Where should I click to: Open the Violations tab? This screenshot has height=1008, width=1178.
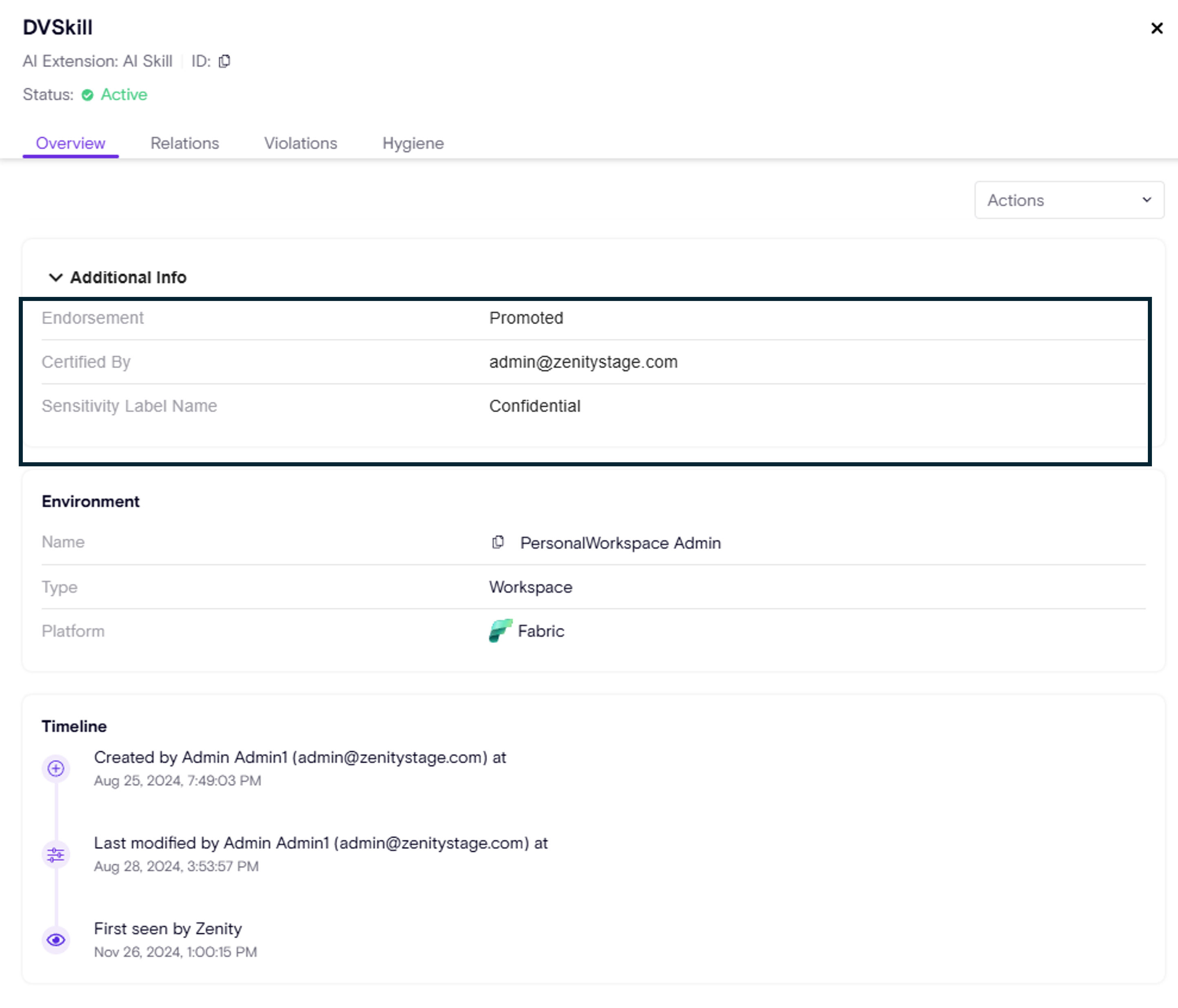pos(300,143)
